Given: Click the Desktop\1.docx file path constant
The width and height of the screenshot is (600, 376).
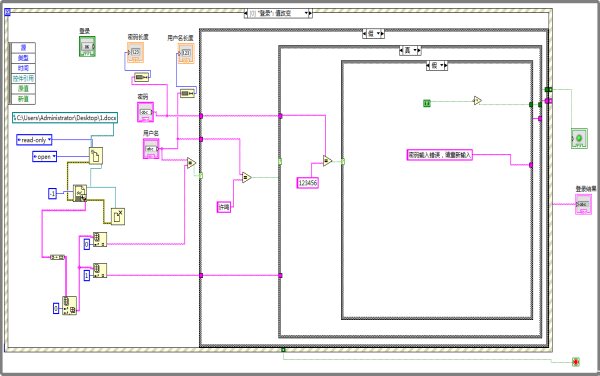Looking at the screenshot, I should point(65,118).
